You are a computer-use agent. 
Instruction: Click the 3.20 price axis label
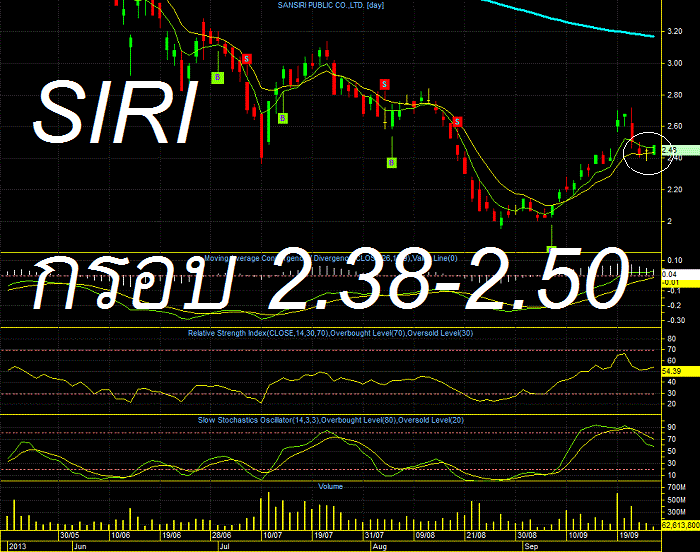675,31
